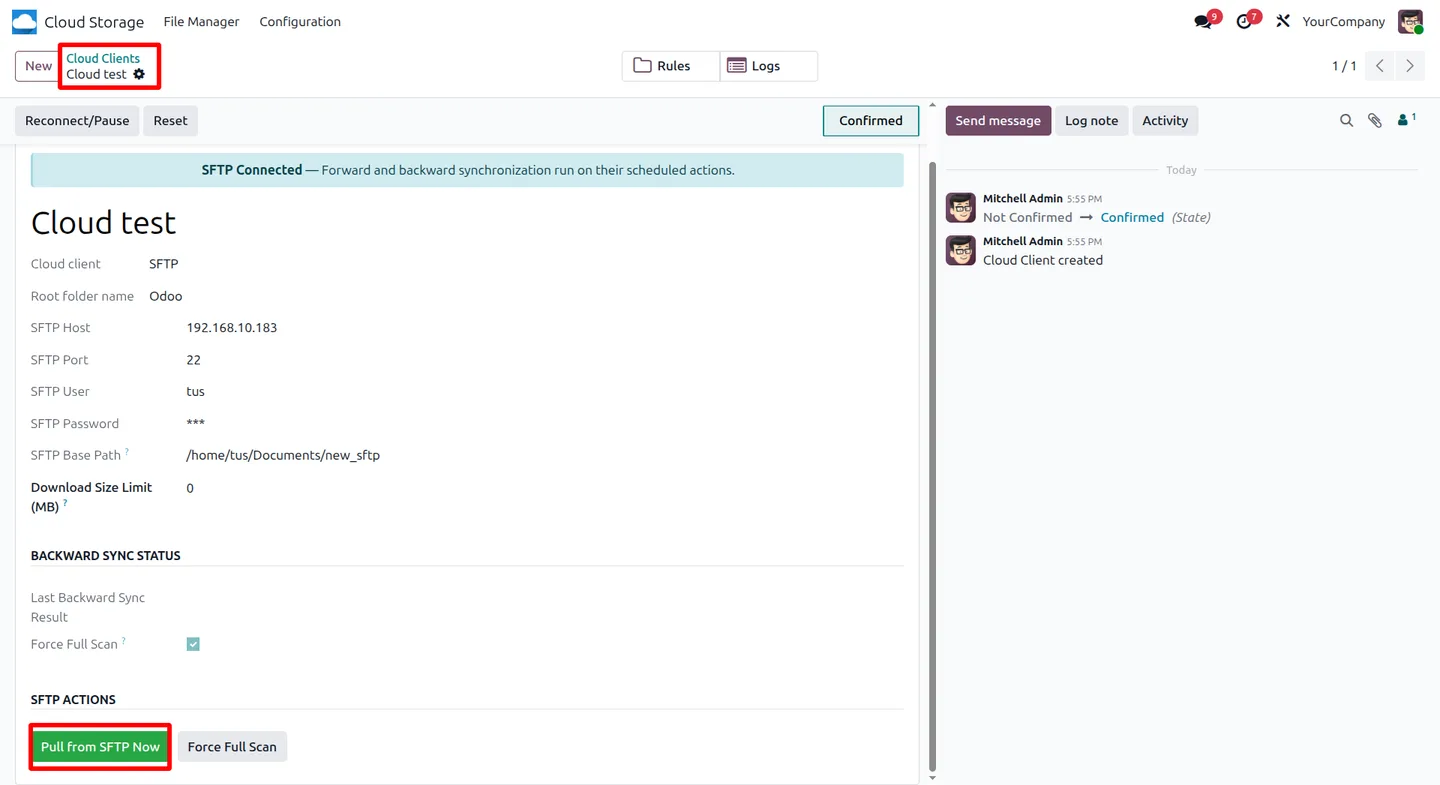Click Mitchell Admin avatar on Confirmed state message
The height and width of the screenshot is (785, 1440).
(x=961, y=208)
